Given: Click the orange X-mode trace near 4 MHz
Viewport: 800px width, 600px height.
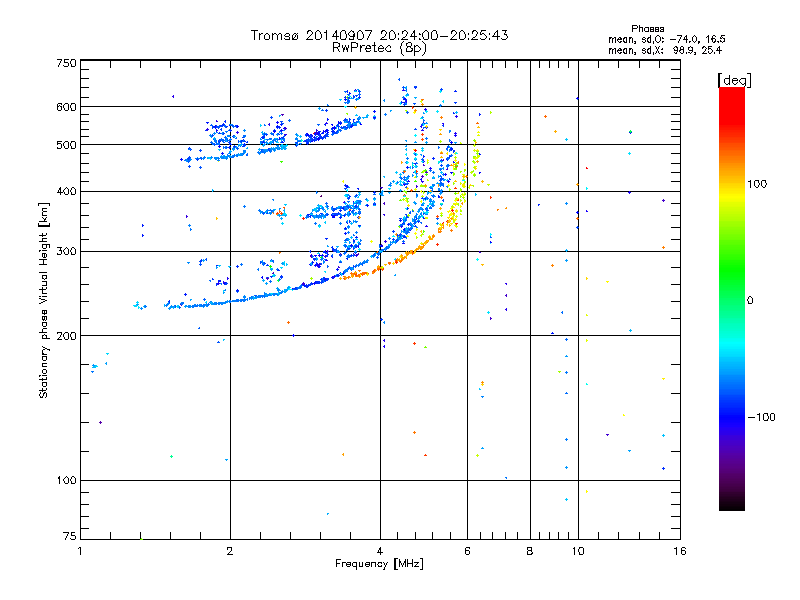Looking at the screenshot, I should coord(380,268).
